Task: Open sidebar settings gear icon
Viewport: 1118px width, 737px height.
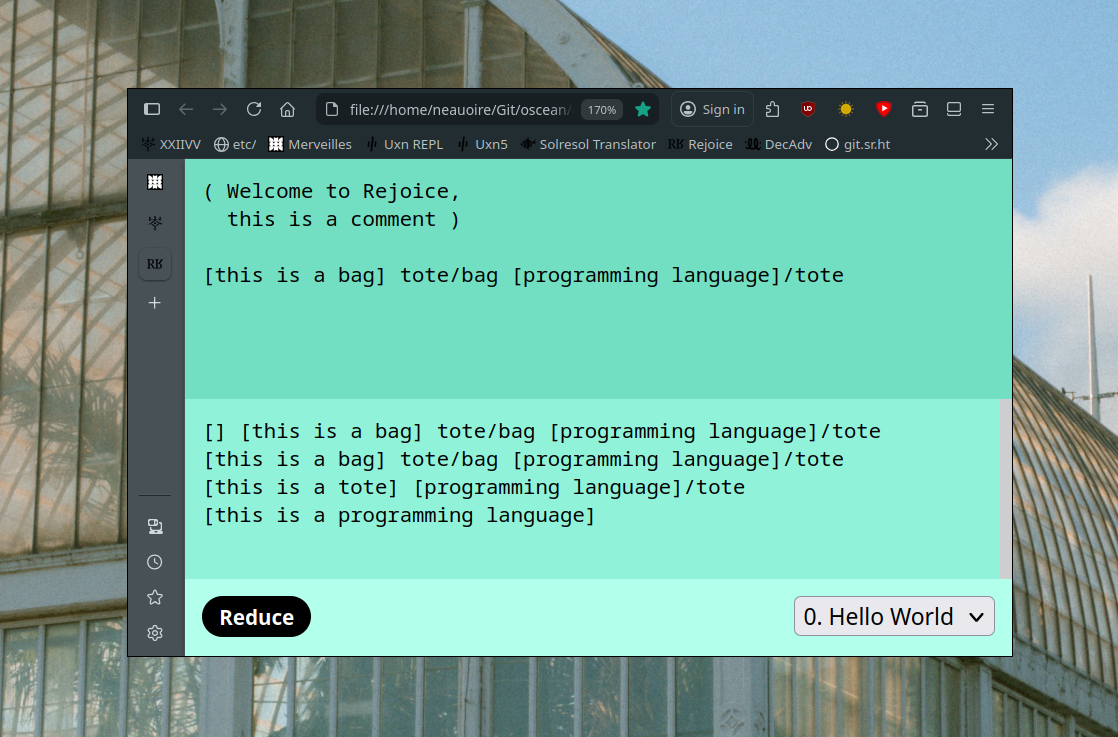Action: click(155, 633)
